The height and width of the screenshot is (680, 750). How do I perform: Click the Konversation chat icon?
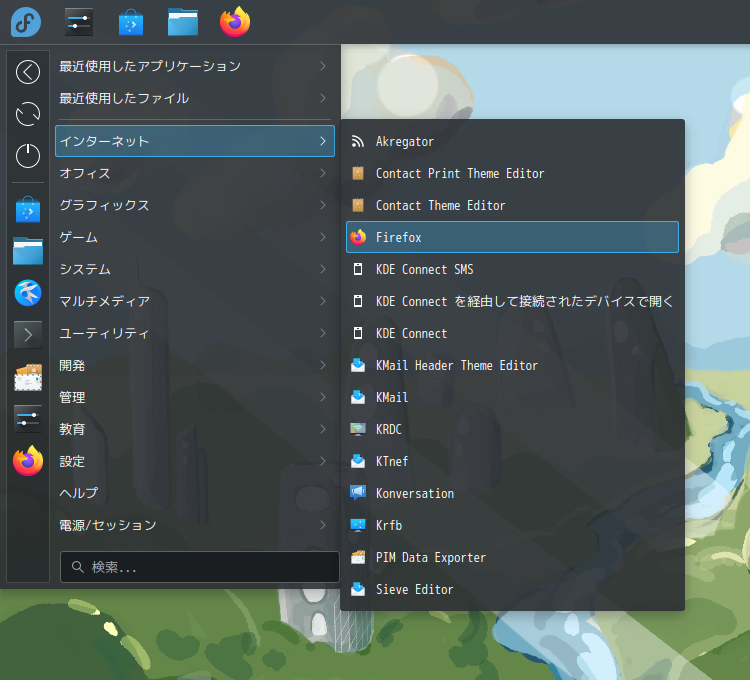[358, 493]
